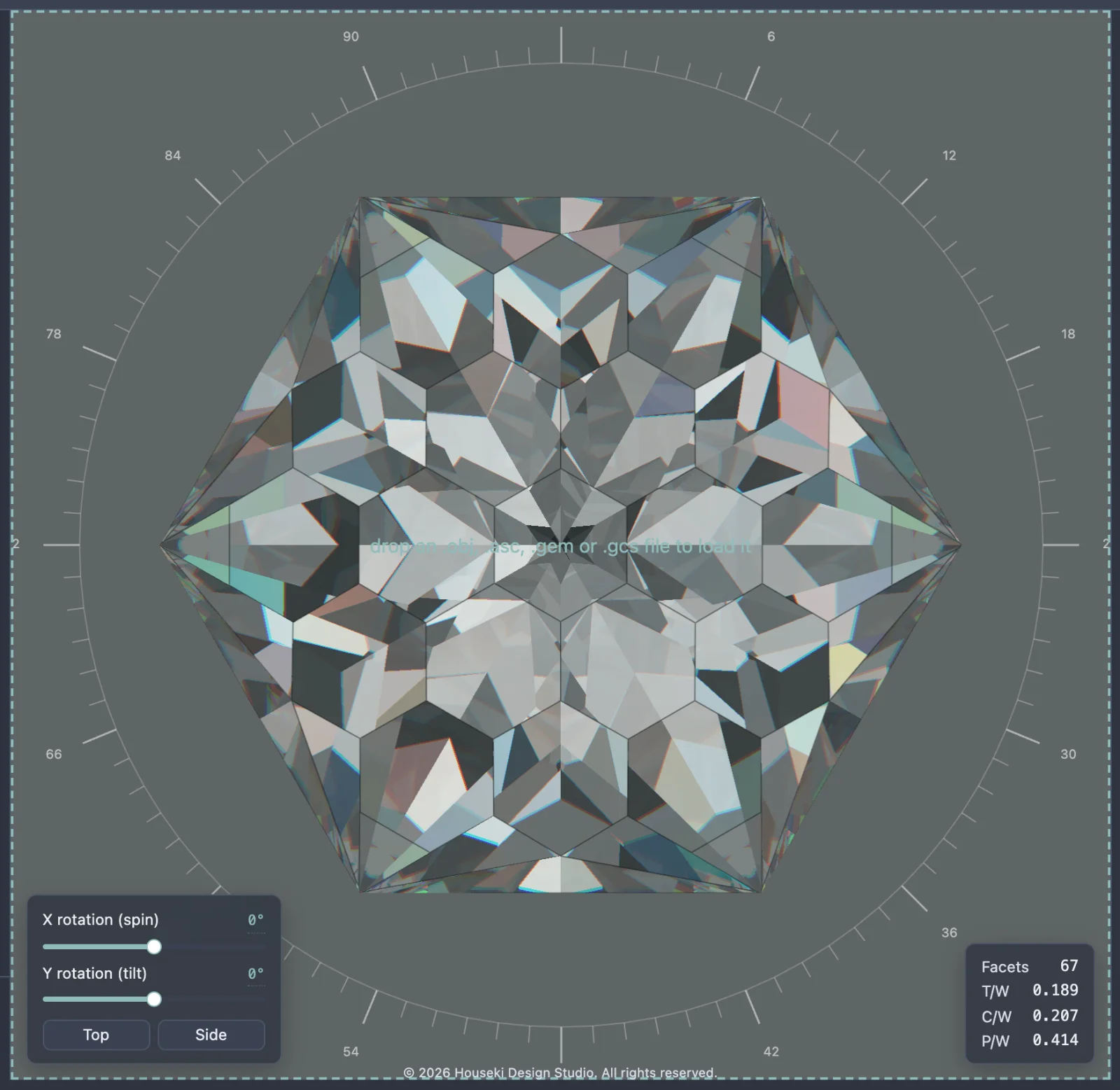
Task: Click the drop file hint text over gem
Action: (x=560, y=546)
